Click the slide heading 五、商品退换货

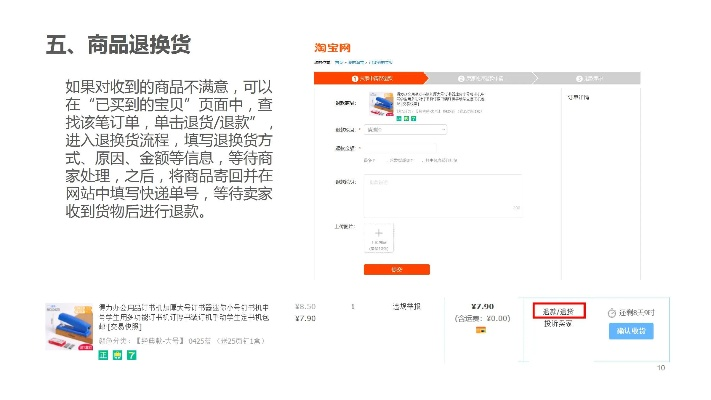pos(118,44)
